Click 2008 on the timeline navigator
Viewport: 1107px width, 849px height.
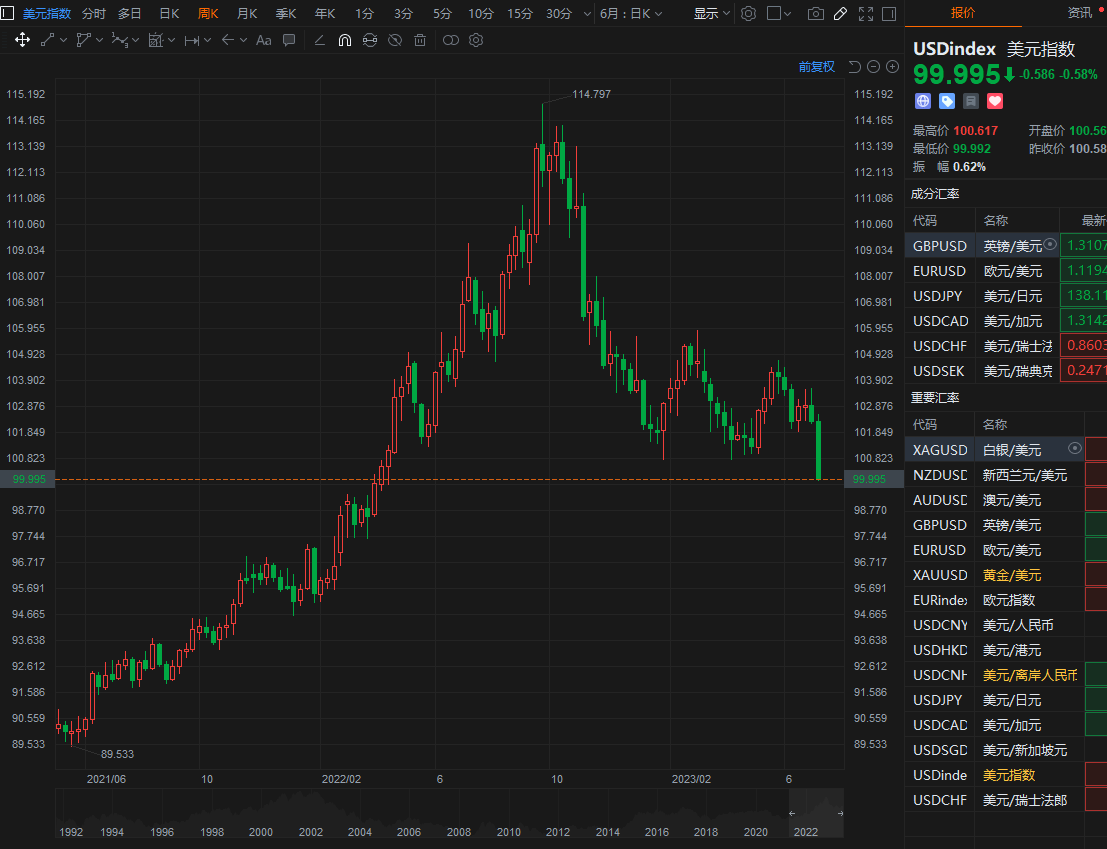(459, 832)
